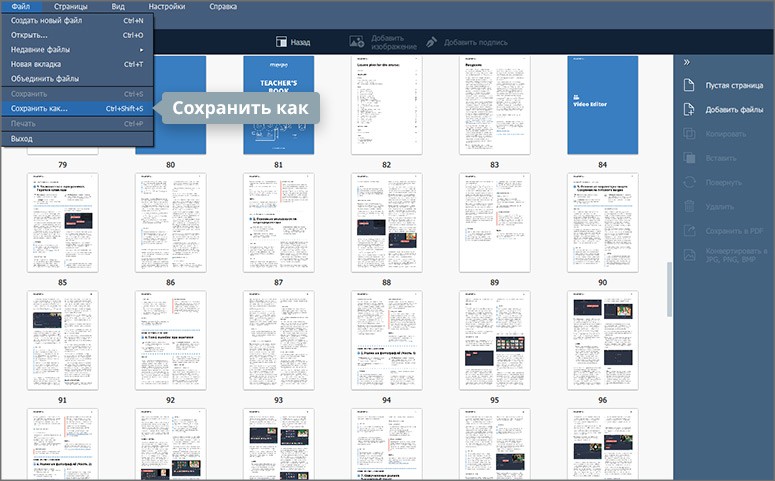Image resolution: width=775 pixels, height=481 pixels.
Task: Click Пустая страница label
Action: click(734, 86)
